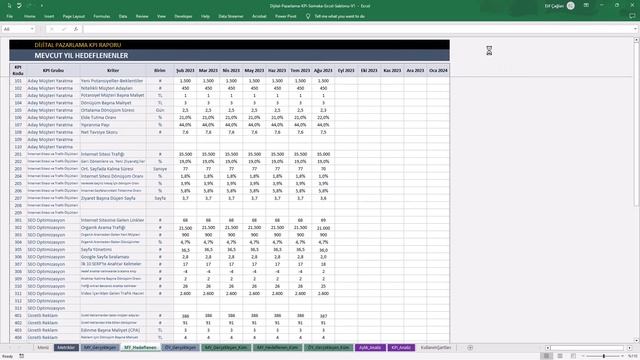Click vertical scrollbar down arrow
The height and width of the screenshot is (360, 640).
636,340
